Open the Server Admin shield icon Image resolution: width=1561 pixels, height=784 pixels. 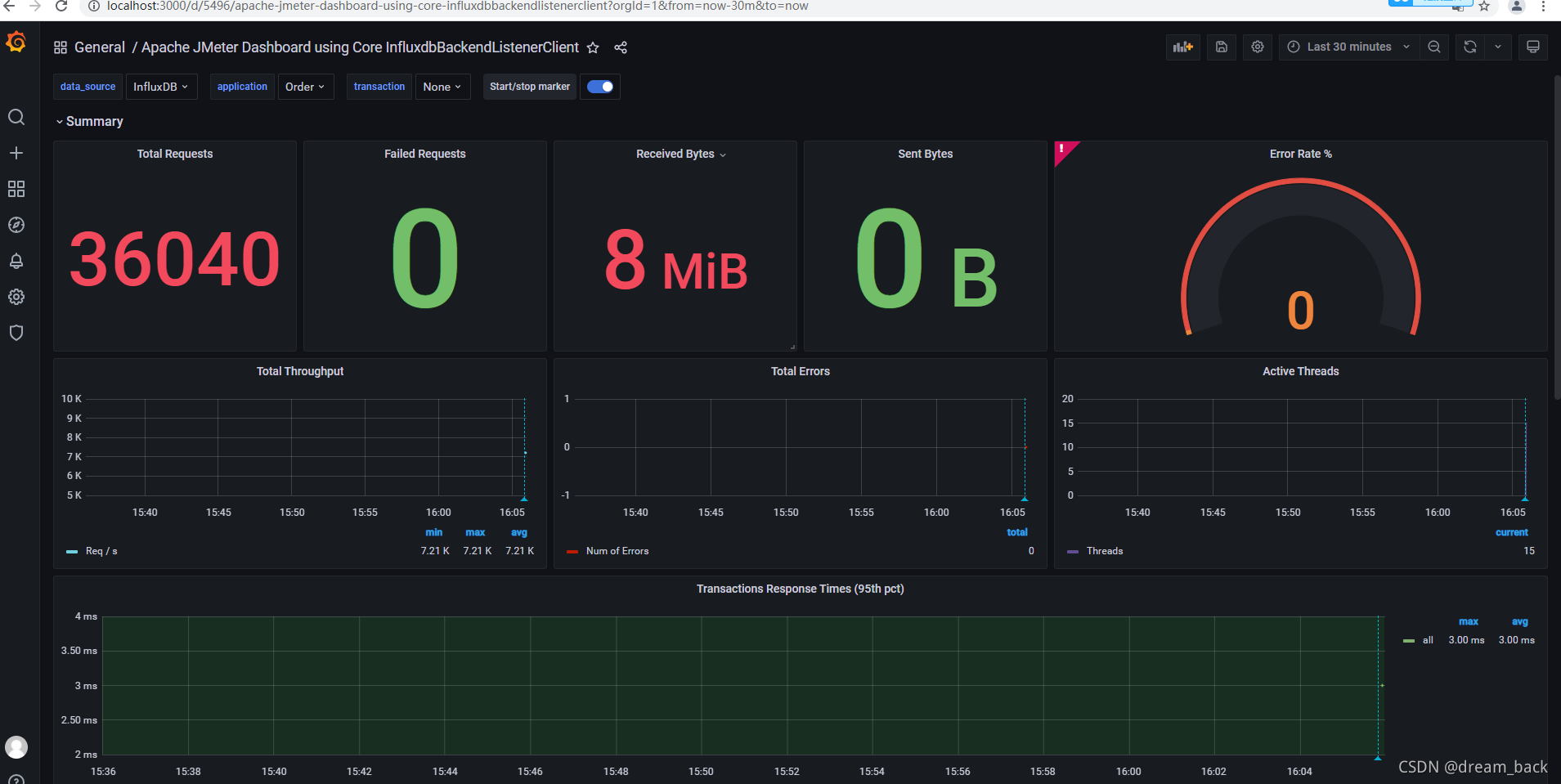(x=16, y=333)
